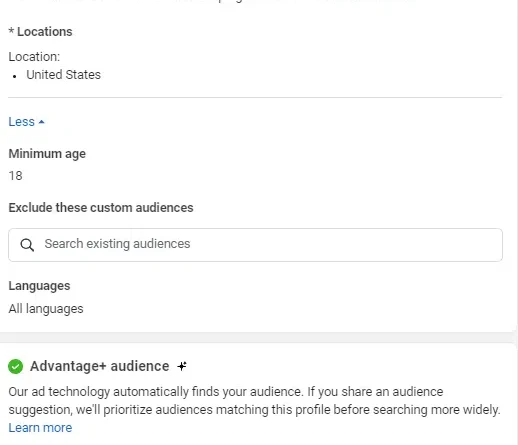Select the United States location entry
The width and height of the screenshot is (518, 445).
click(x=63, y=75)
